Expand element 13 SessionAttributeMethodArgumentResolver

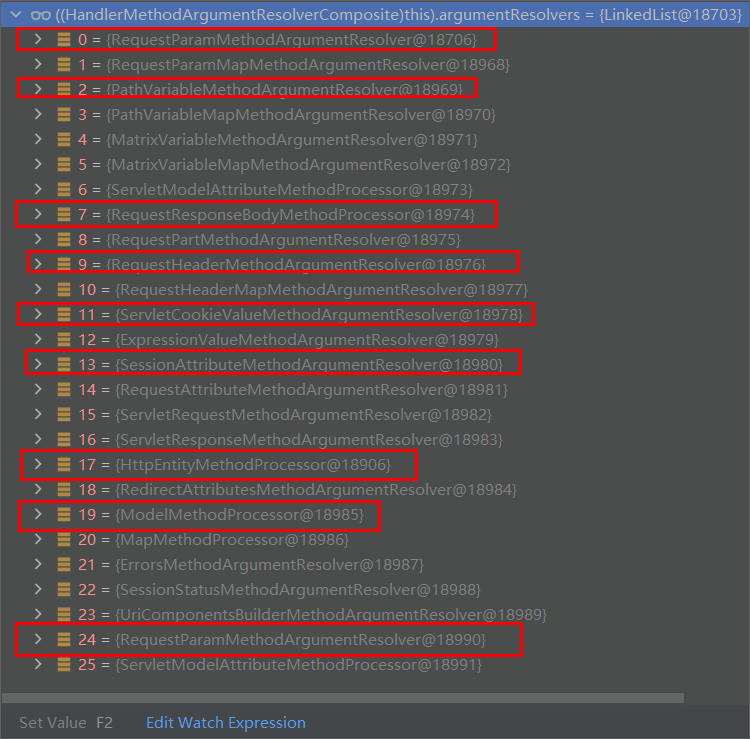(x=38, y=364)
